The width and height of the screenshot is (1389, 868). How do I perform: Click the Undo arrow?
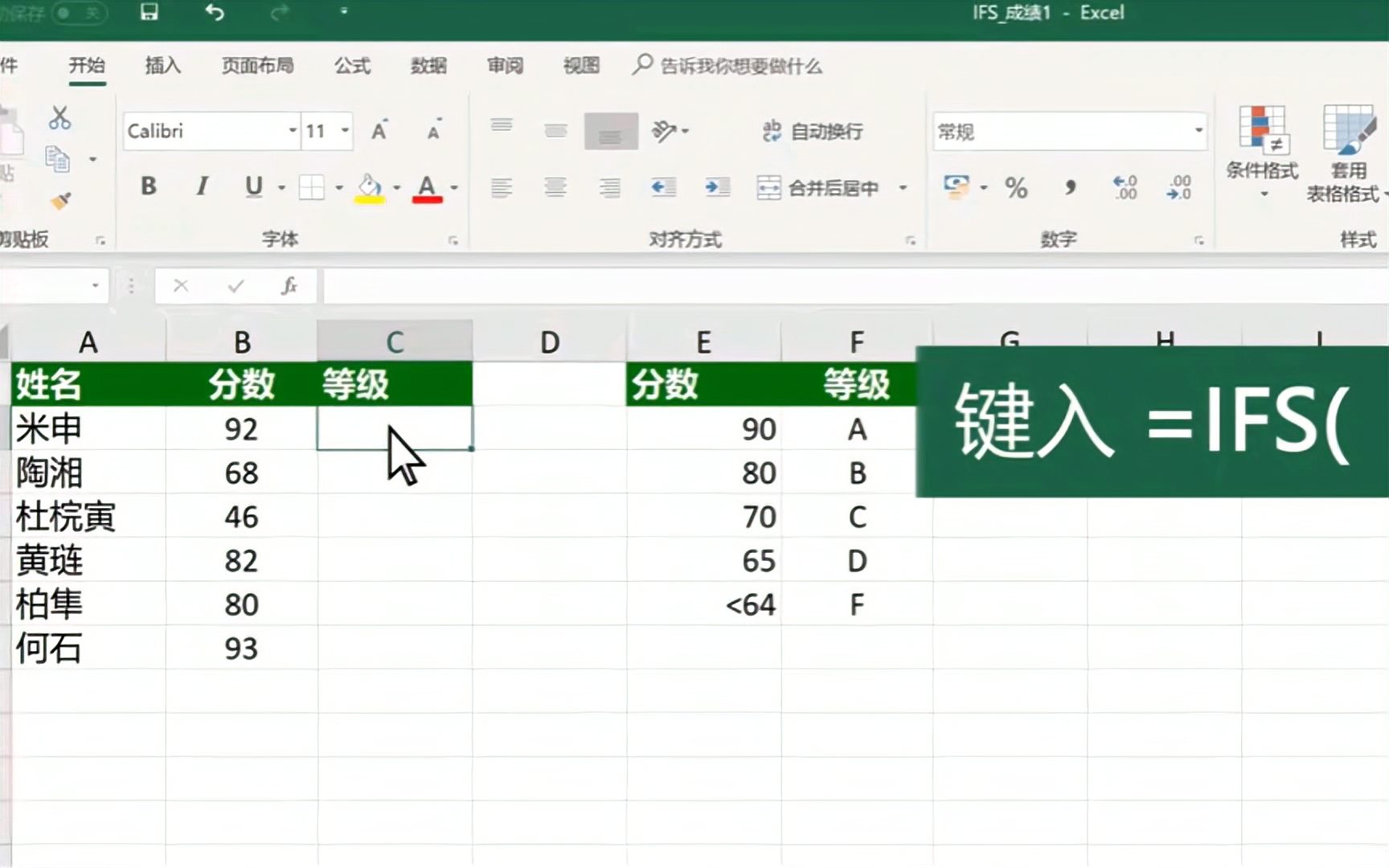pyautogui.click(x=213, y=13)
